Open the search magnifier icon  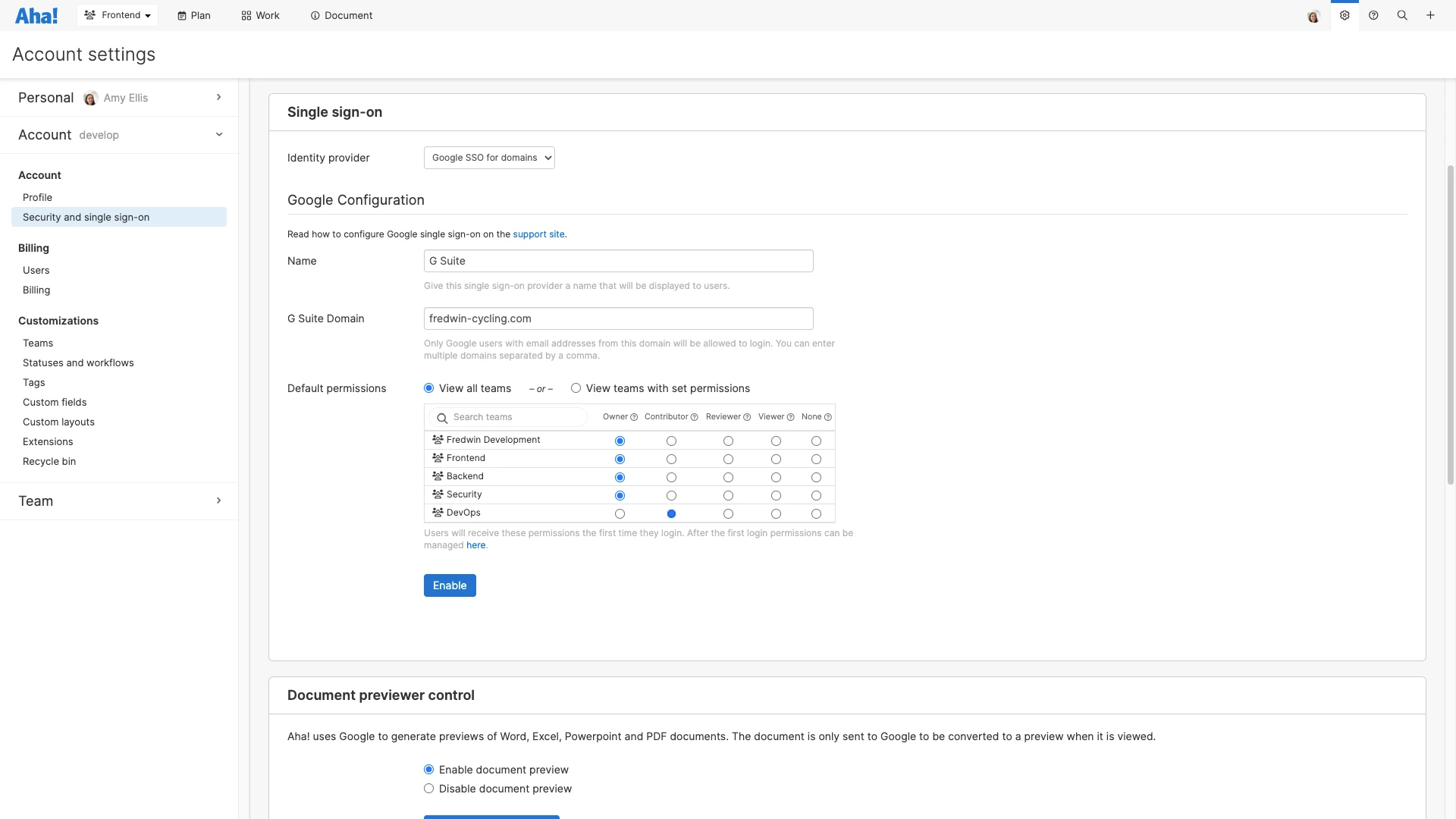[1402, 15]
